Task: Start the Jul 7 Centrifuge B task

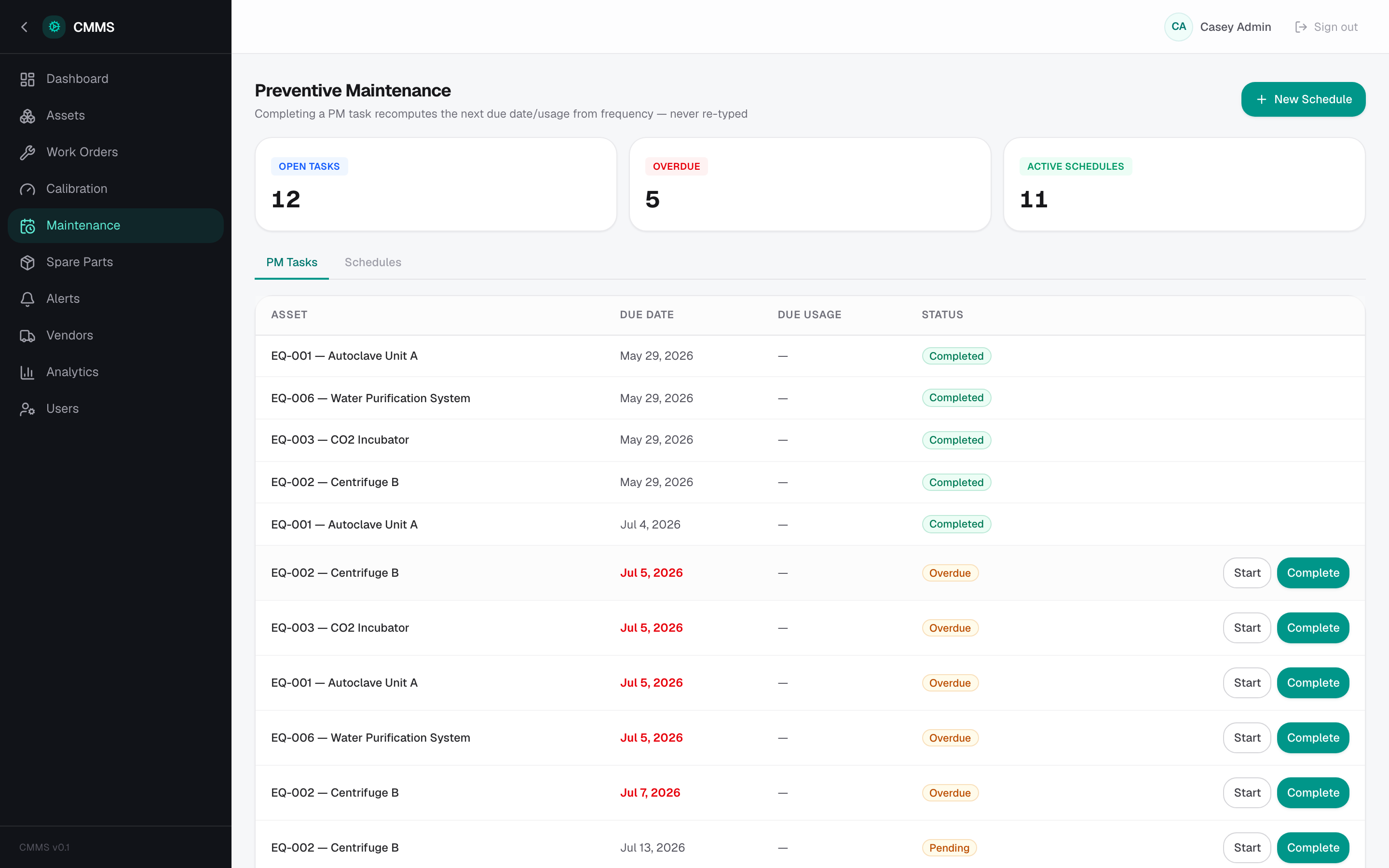Action: click(x=1247, y=793)
